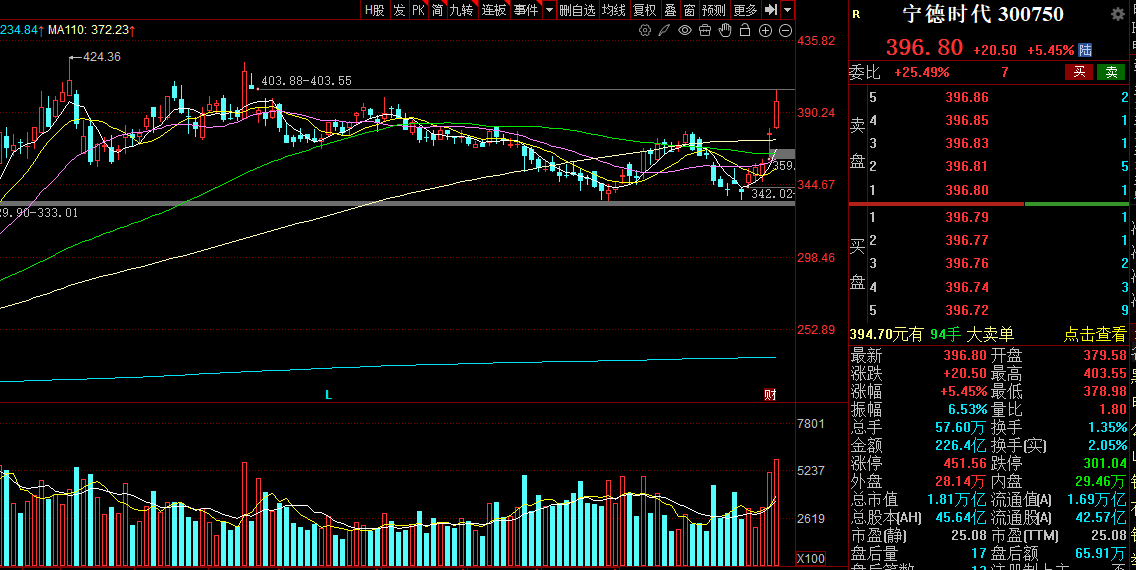1136x570 pixels.
Task: Click 点击查看 link for large orders
Action: click(1094, 335)
